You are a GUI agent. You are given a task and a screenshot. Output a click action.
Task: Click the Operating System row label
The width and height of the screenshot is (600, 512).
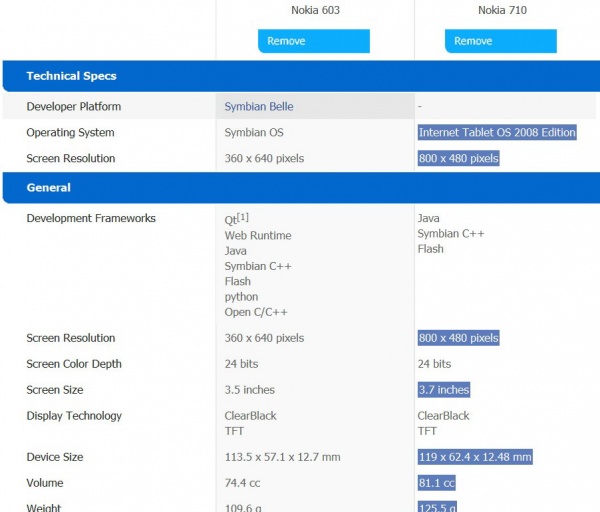pyautogui.click(x=70, y=133)
